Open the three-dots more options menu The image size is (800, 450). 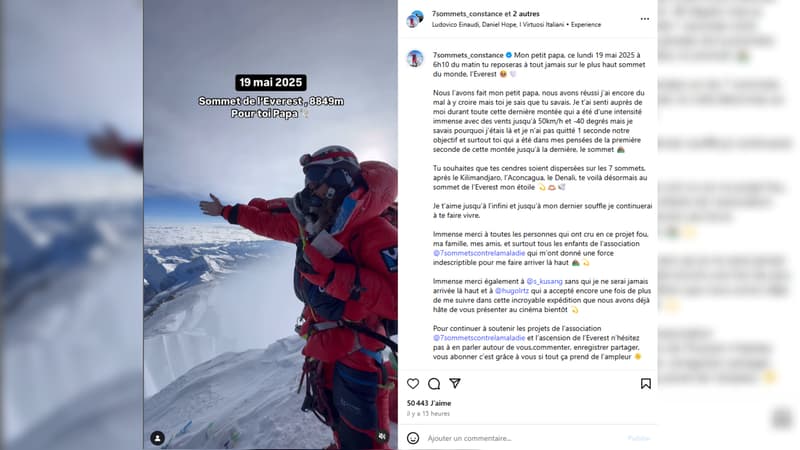pos(645,19)
